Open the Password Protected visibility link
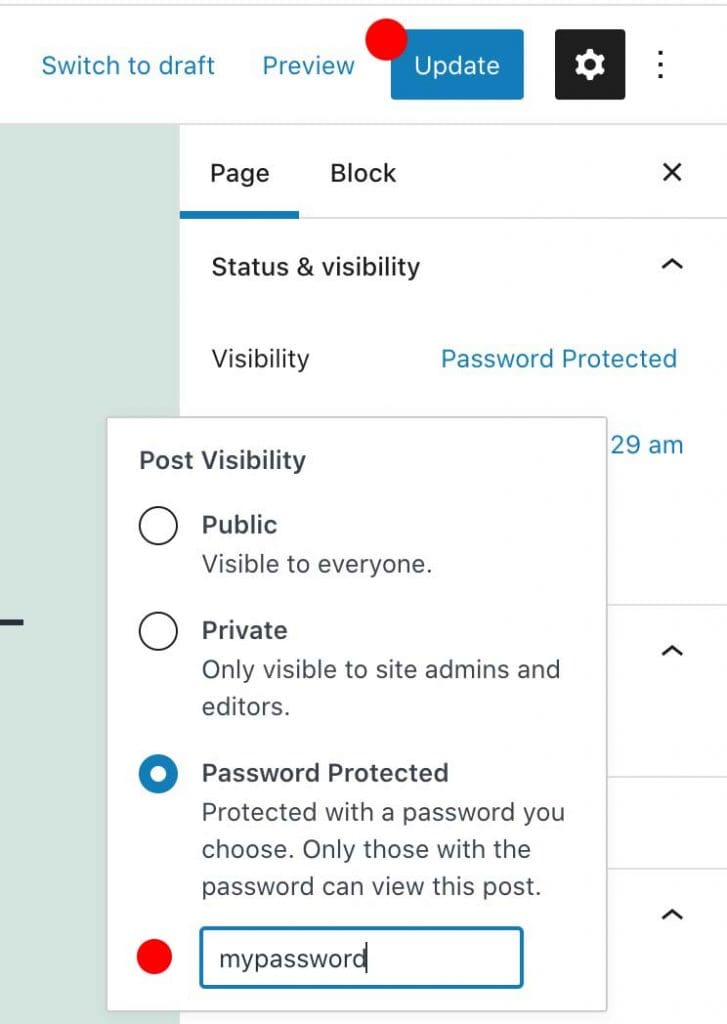This screenshot has height=1024, width=727. point(559,359)
